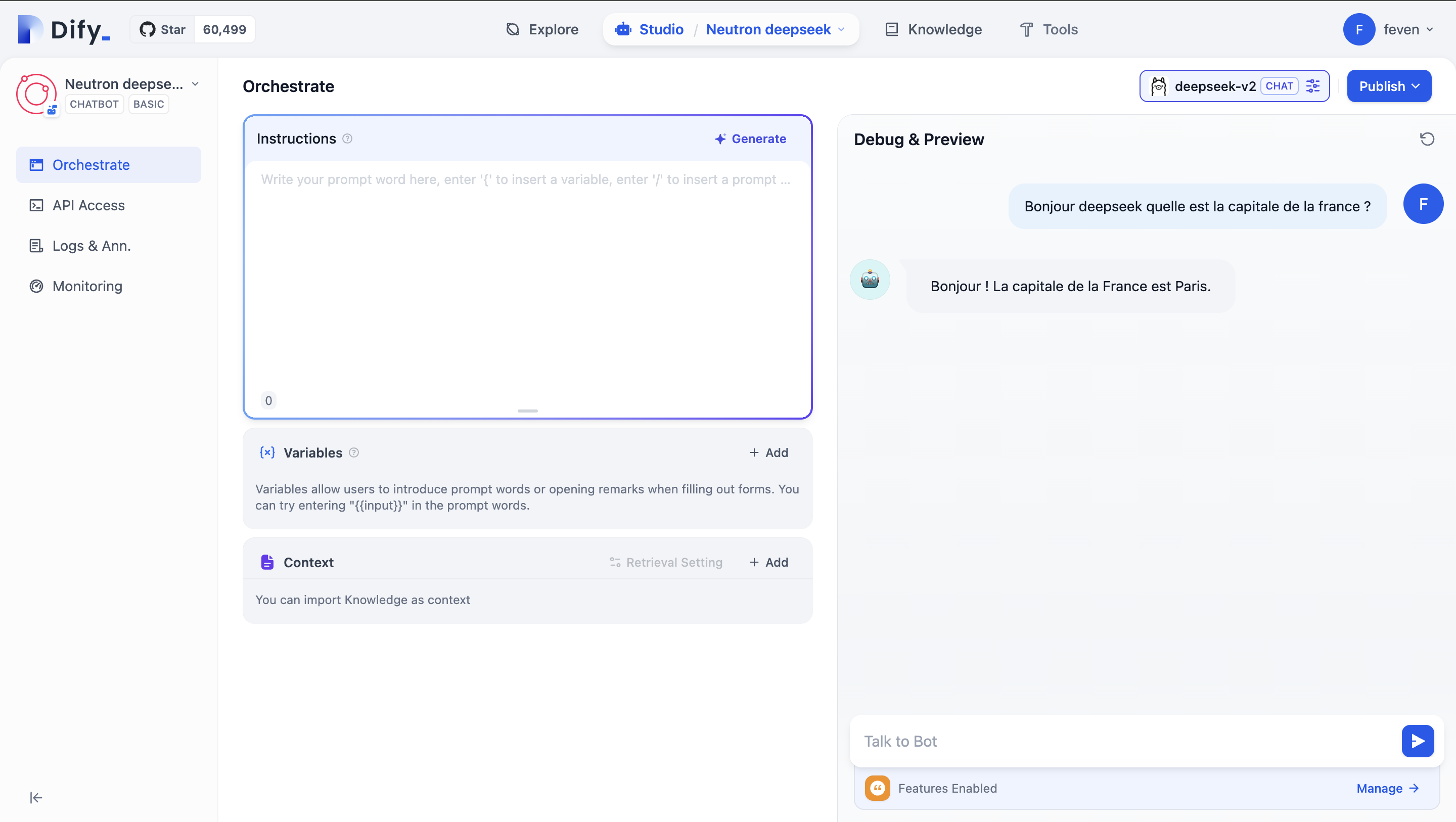This screenshot has width=1456, height=822.
Task: Focus the Talk to Bot input
Action: point(1125,741)
